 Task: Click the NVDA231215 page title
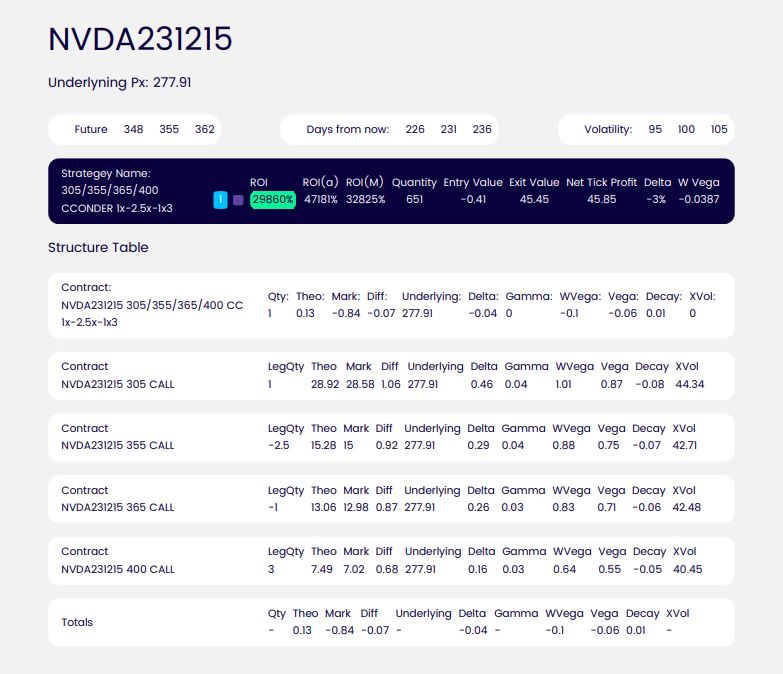pos(140,39)
